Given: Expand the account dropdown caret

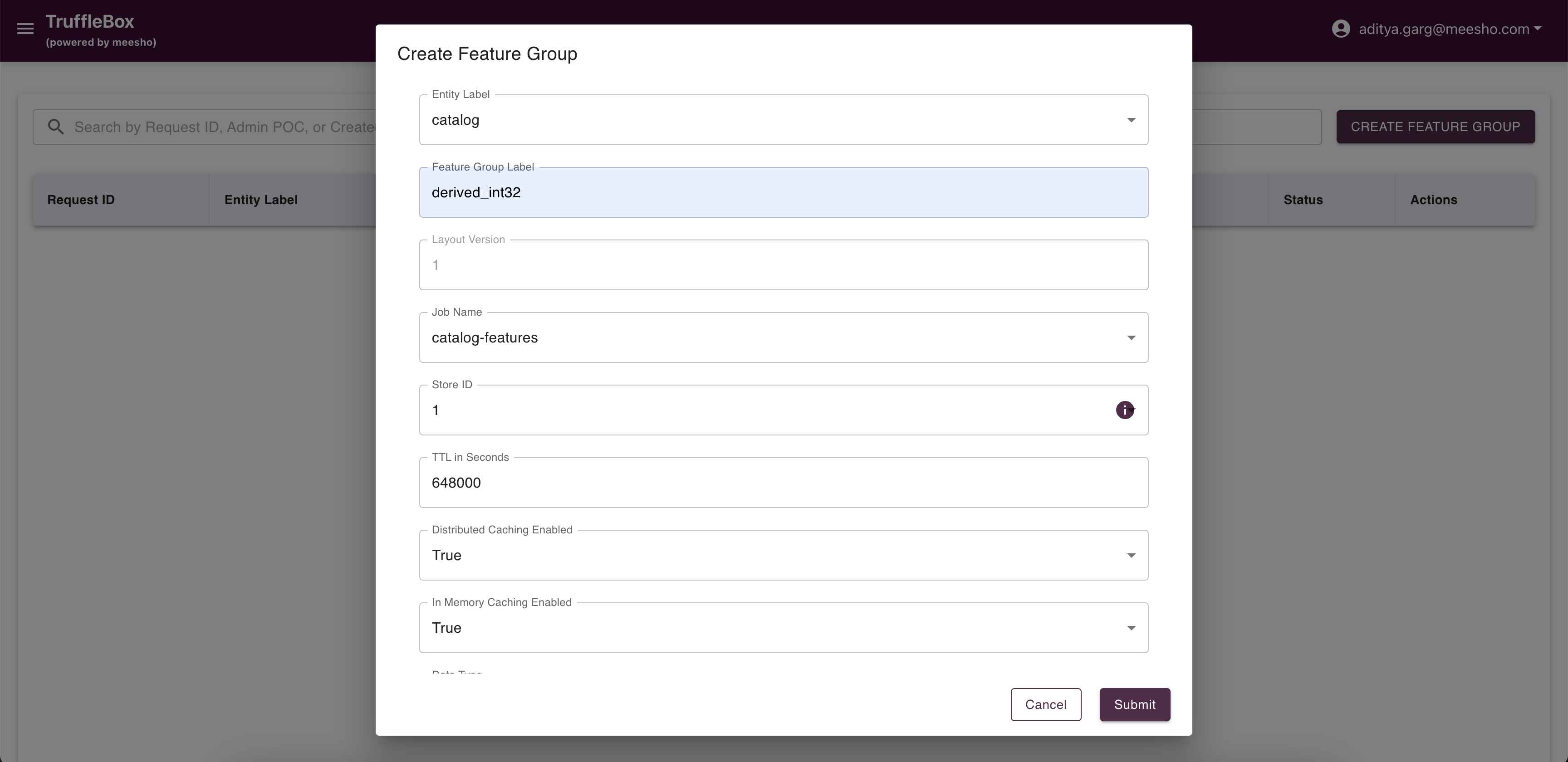Looking at the screenshot, I should tap(1538, 28).
